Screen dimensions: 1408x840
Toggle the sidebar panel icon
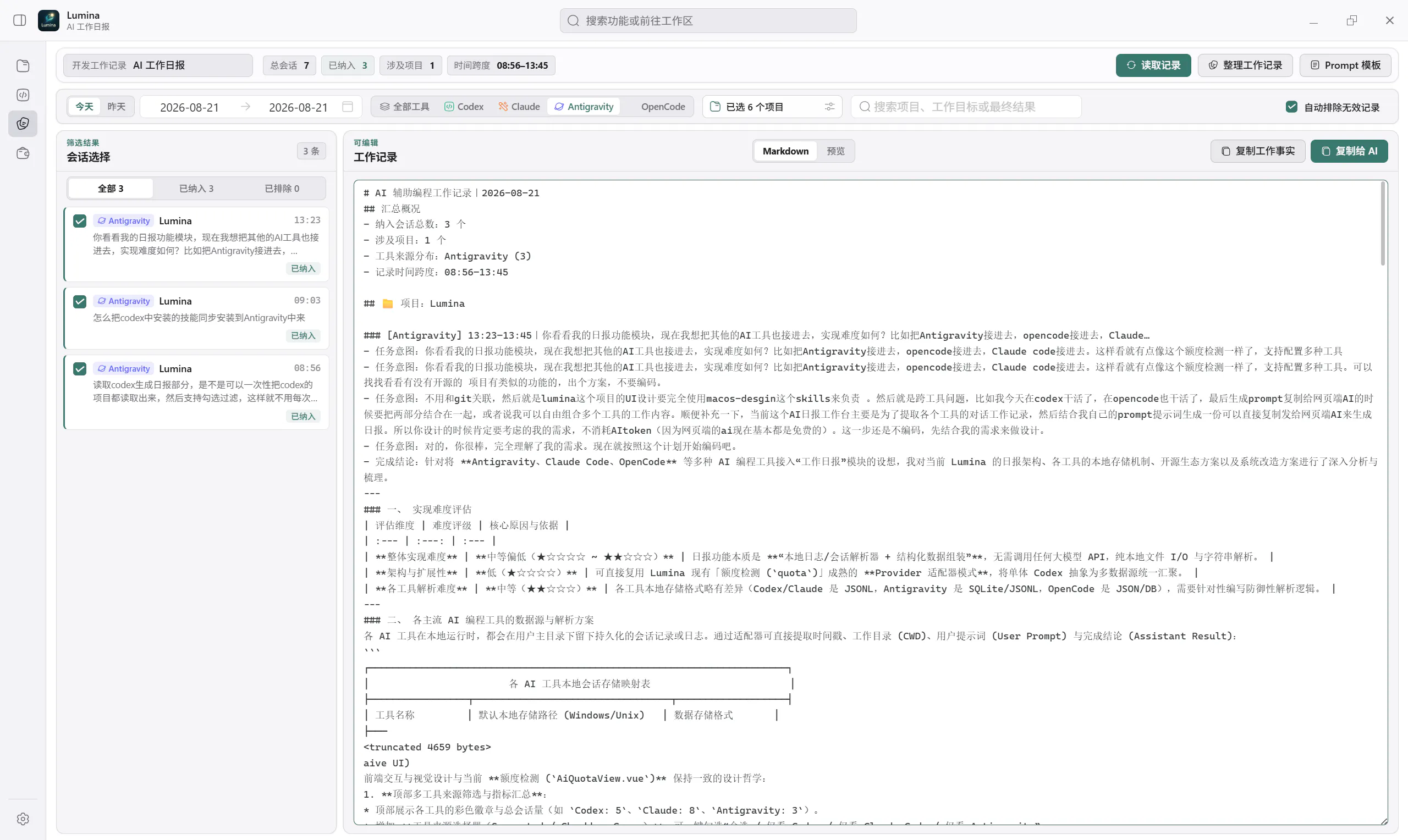(20, 20)
